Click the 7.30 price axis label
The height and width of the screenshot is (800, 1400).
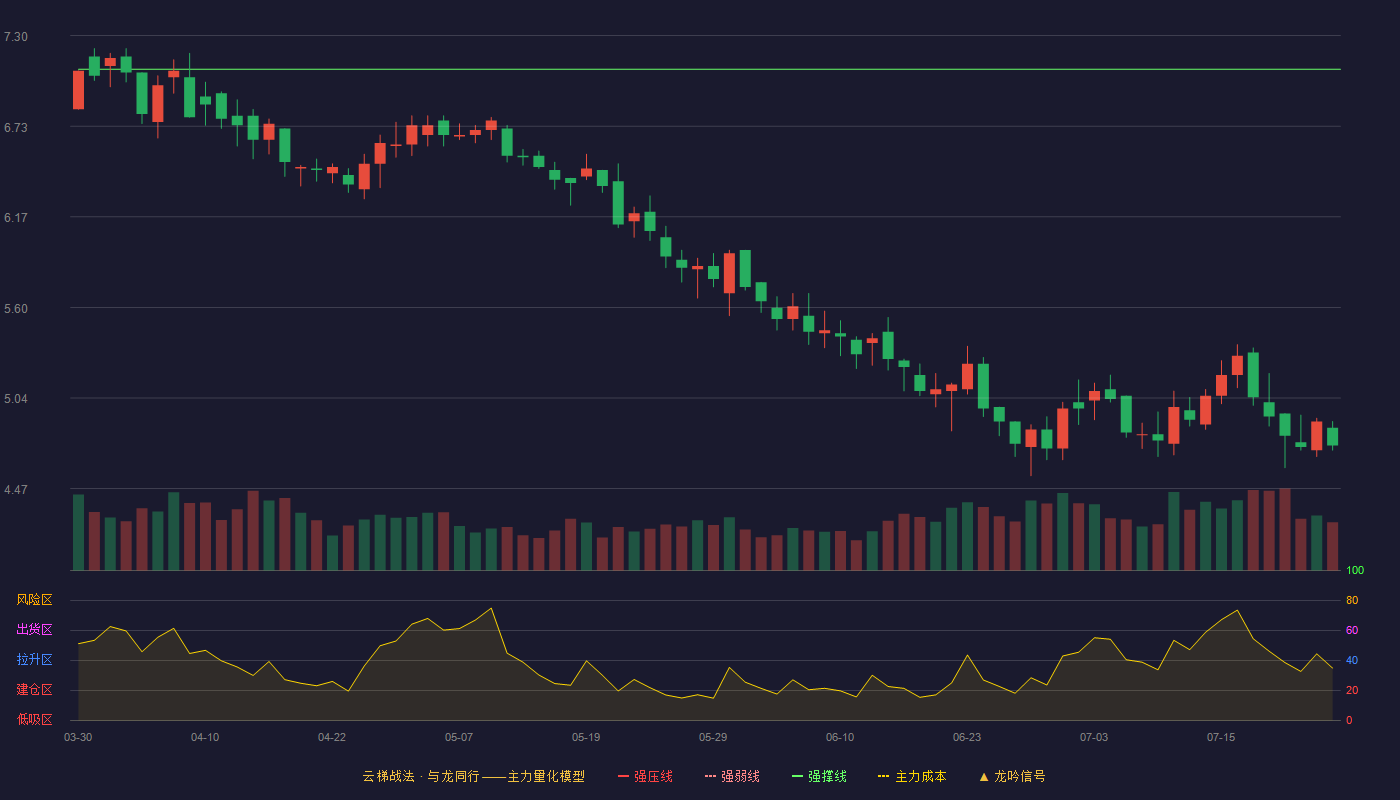click(16, 37)
